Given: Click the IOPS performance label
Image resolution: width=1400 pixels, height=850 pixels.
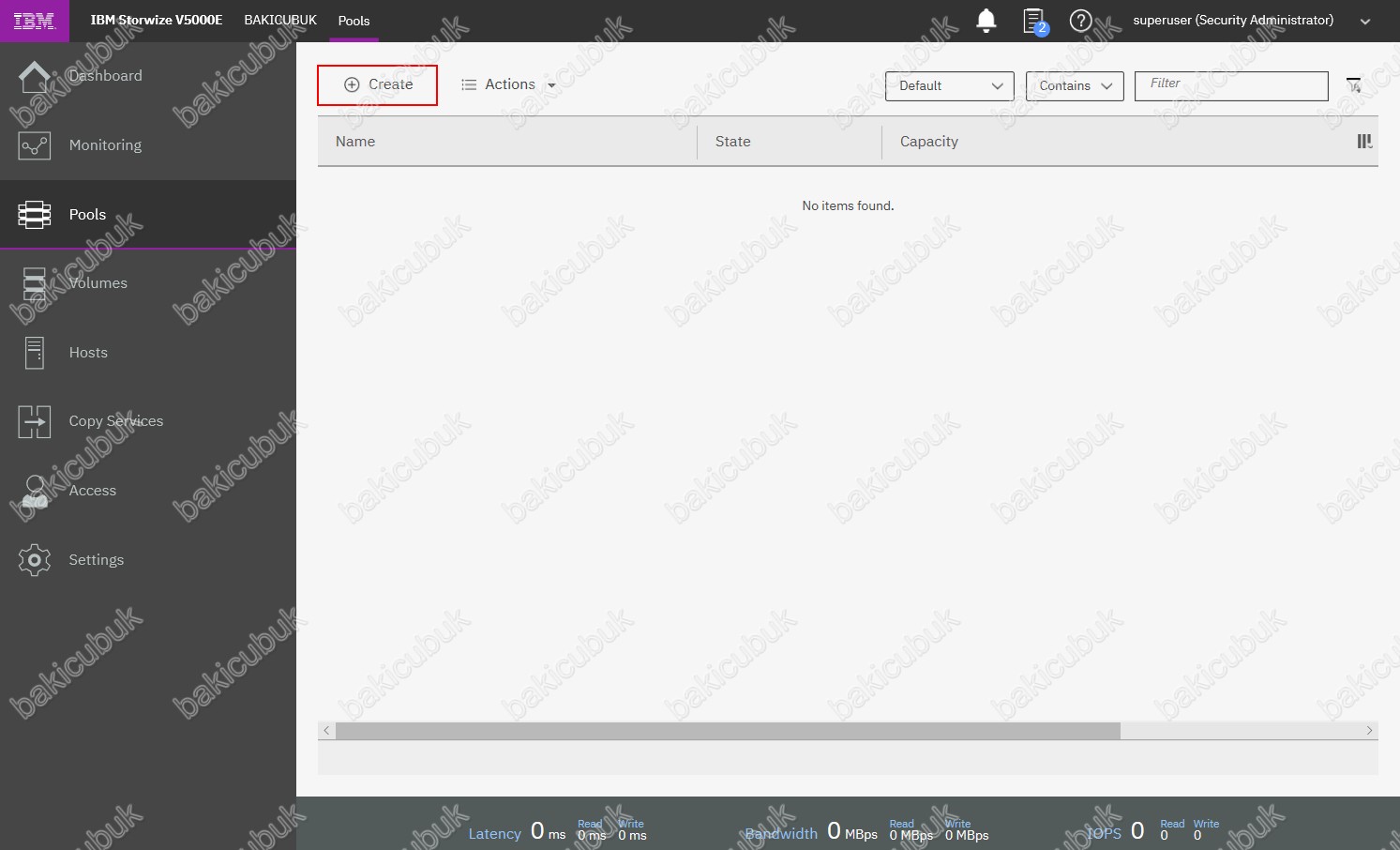Looking at the screenshot, I should coord(1104,833).
